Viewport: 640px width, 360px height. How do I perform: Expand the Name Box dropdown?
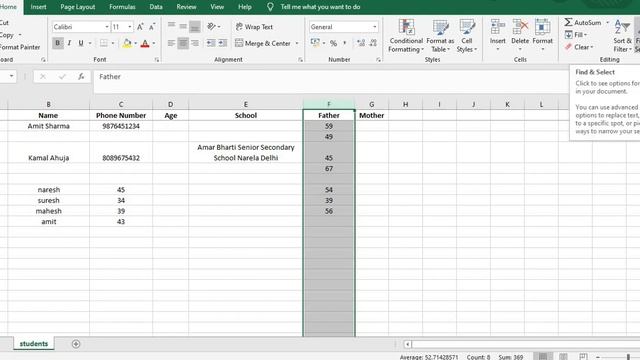11,76
